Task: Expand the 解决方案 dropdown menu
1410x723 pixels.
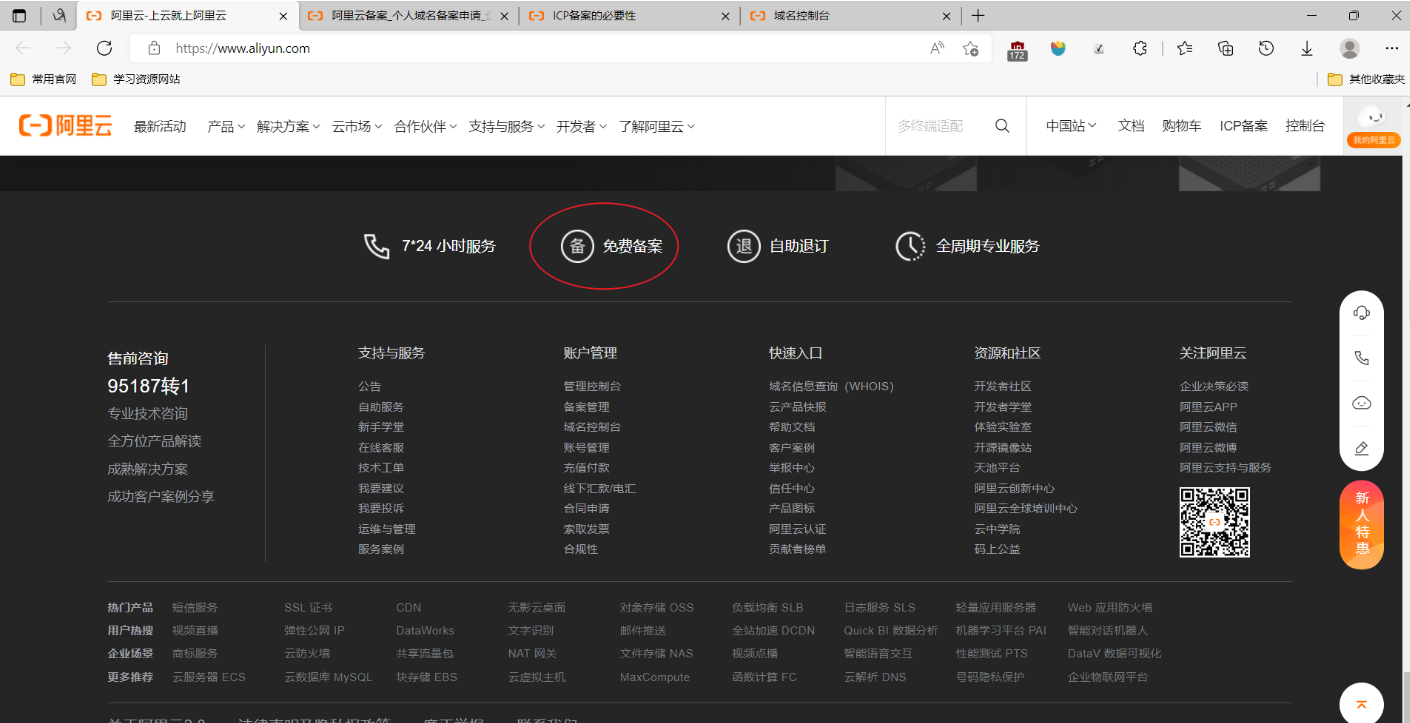Action: pyautogui.click(x=288, y=126)
